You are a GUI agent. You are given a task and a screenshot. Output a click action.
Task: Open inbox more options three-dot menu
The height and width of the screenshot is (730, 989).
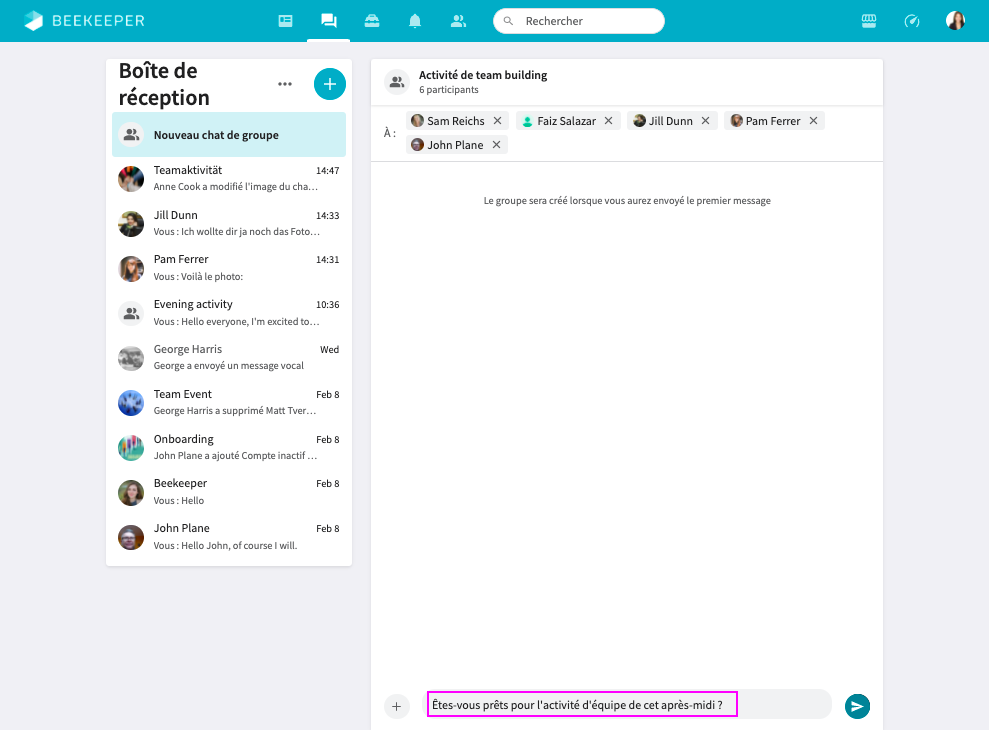coord(285,84)
